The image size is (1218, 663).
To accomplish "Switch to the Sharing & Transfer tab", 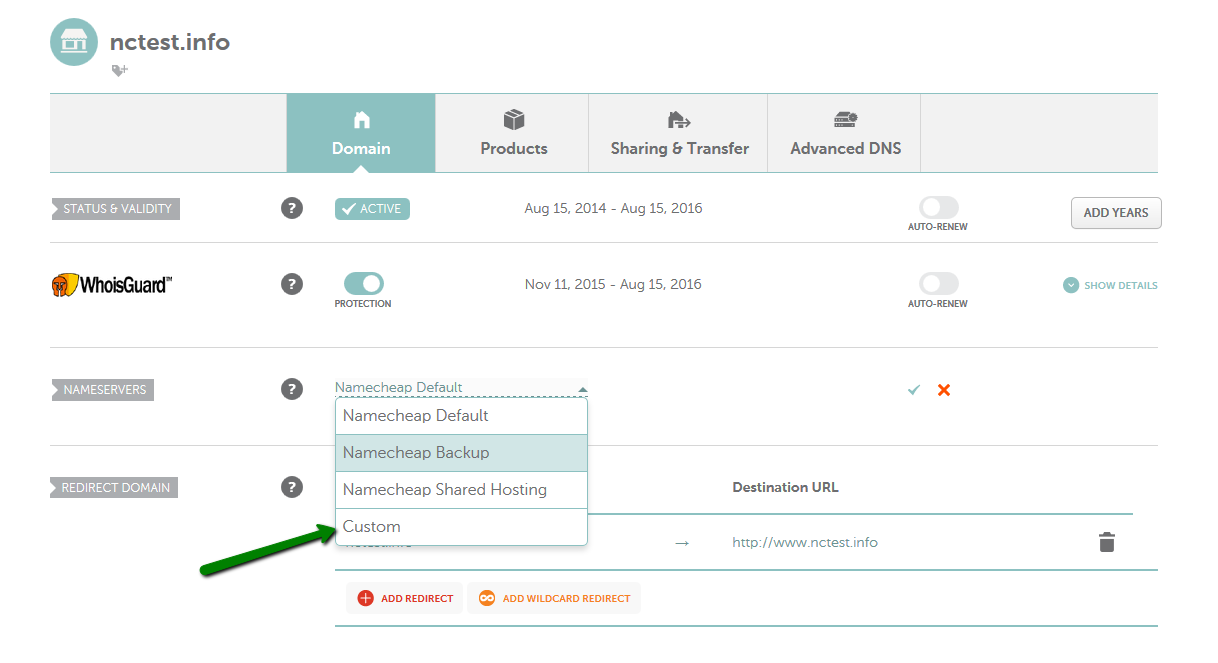I will click(x=679, y=133).
